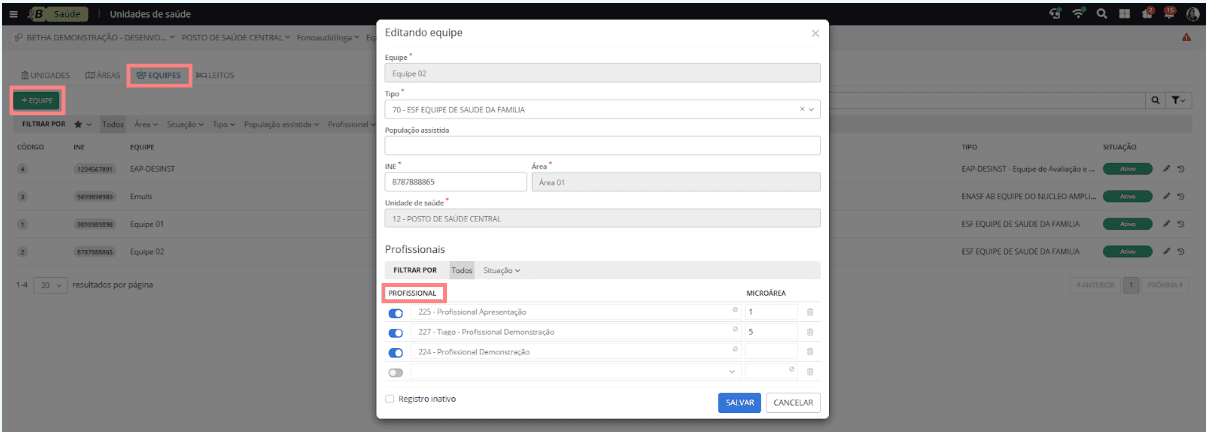Screen dimensions: 1206x432
Task: Expand the Tipo dropdown in the dialog
Action: pos(812,110)
